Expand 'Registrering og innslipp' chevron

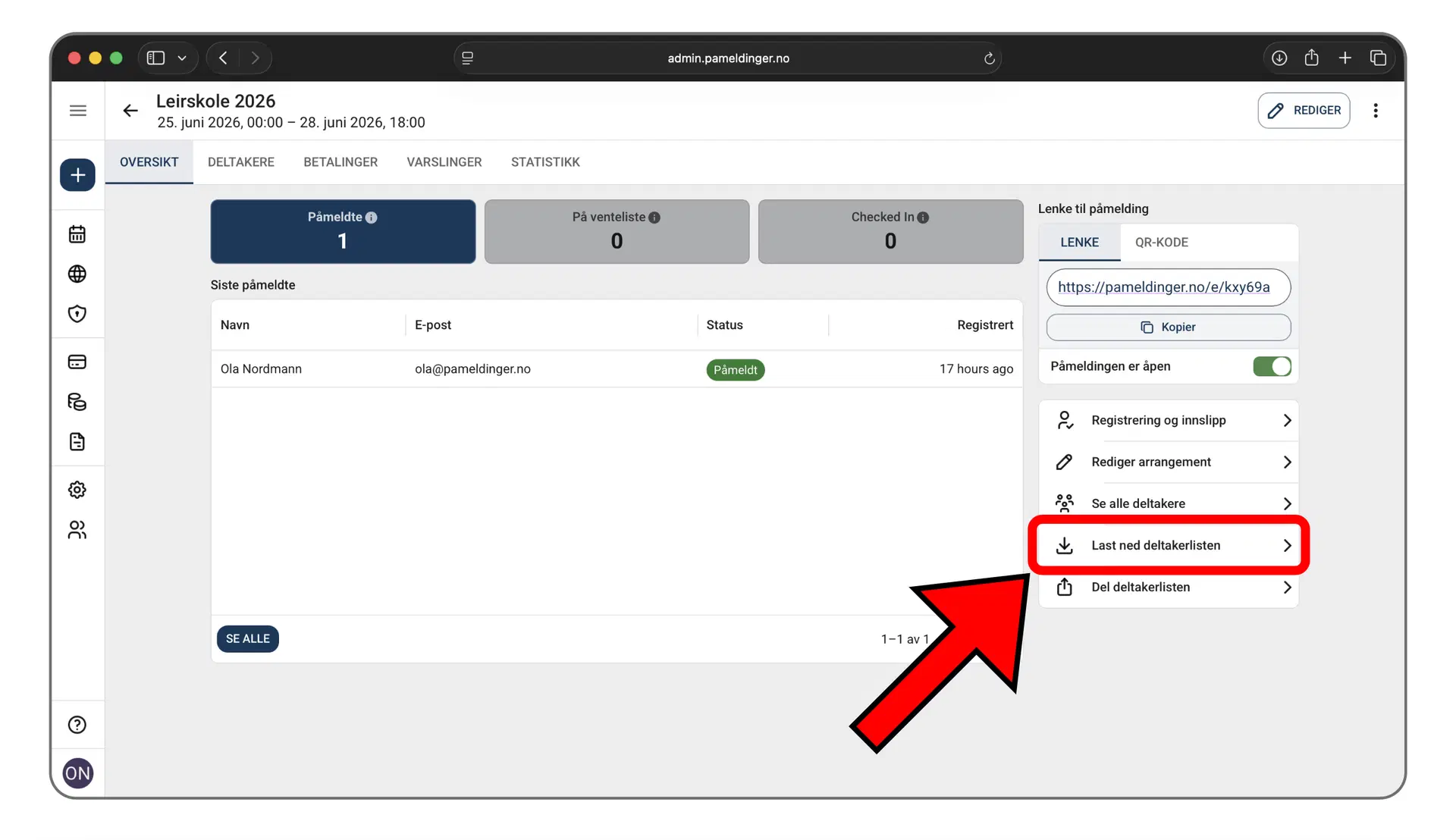(x=1287, y=420)
